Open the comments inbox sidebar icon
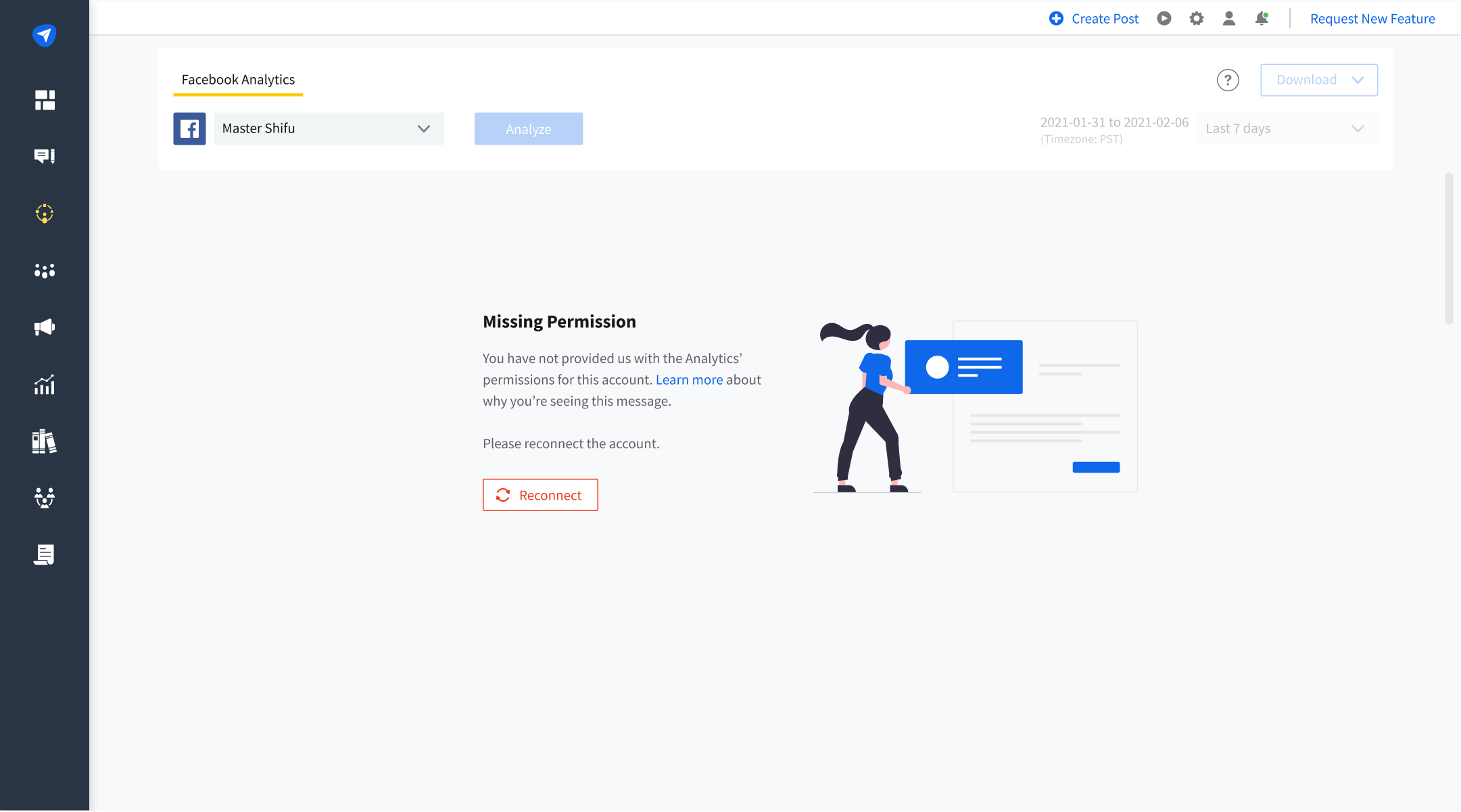Image resolution: width=1461 pixels, height=812 pixels. point(45,156)
